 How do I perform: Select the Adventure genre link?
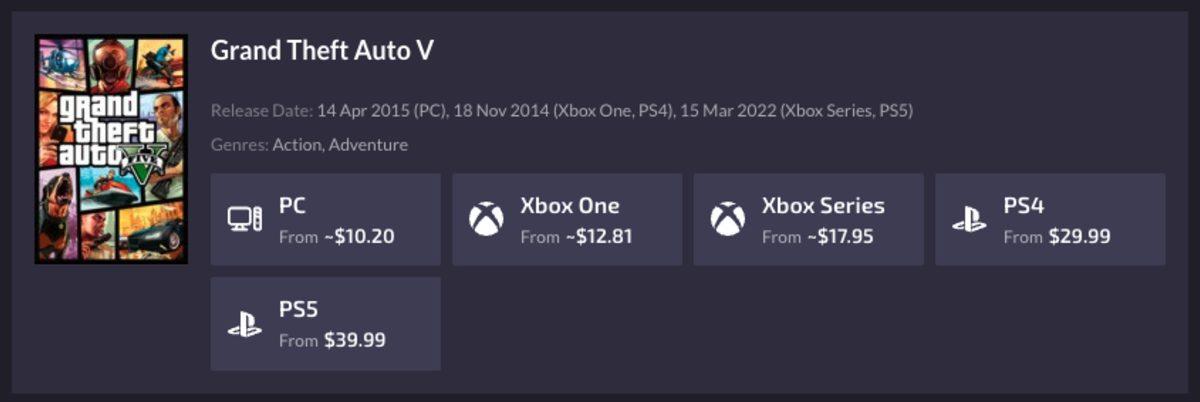(368, 145)
